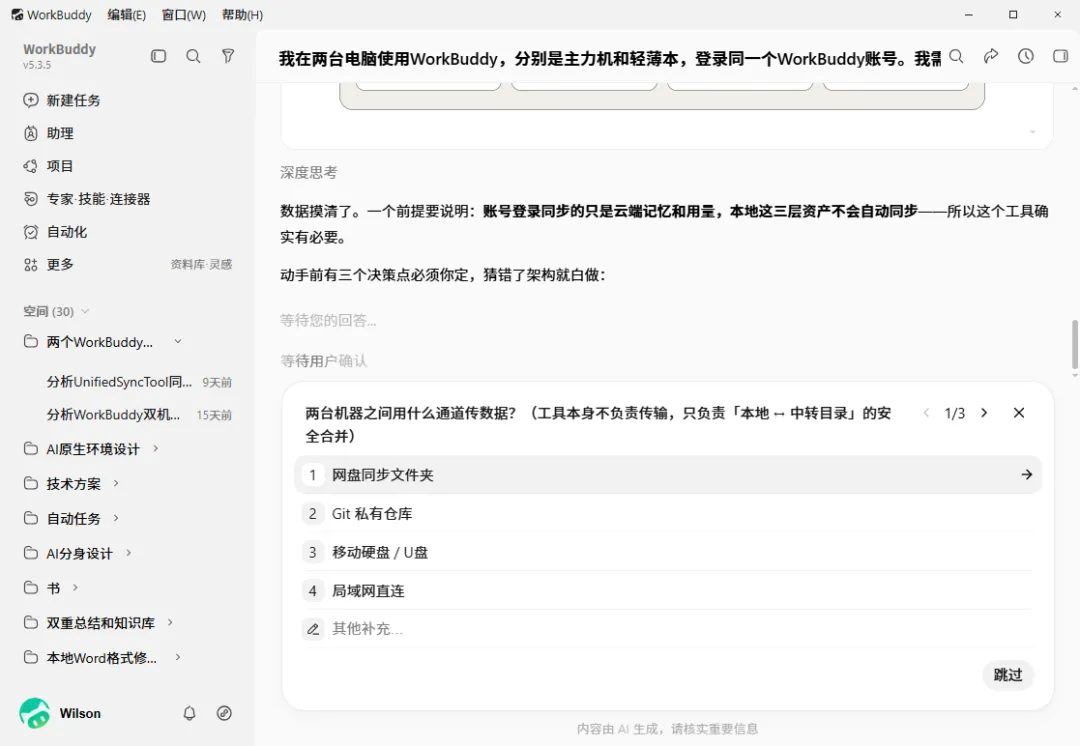
Task: Open the 自动化 automation section
Action: 55,232
